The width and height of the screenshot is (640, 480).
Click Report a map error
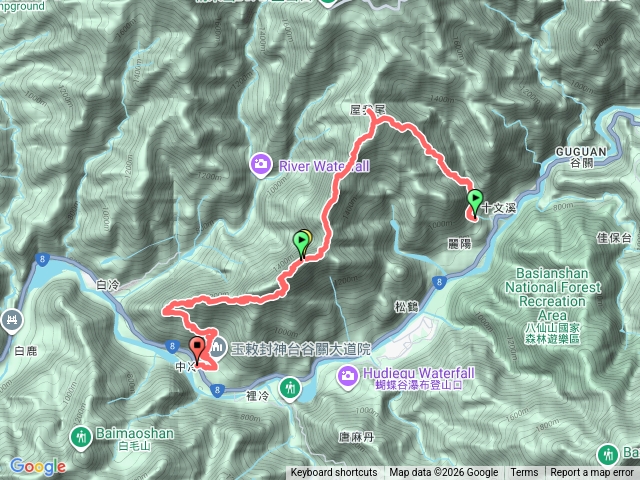coord(592,473)
